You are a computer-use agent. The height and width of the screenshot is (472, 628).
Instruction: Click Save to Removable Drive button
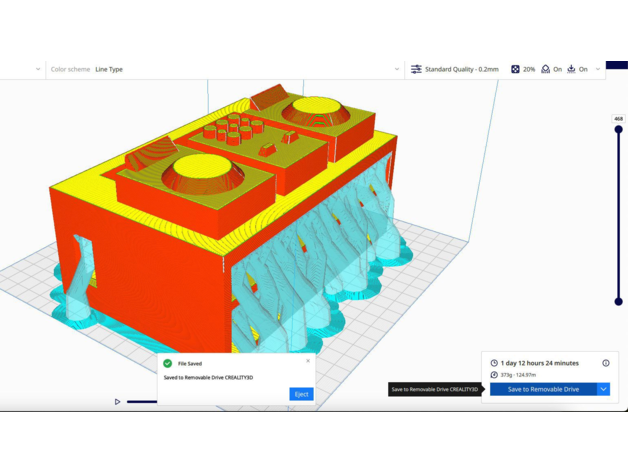click(x=543, y=389)
